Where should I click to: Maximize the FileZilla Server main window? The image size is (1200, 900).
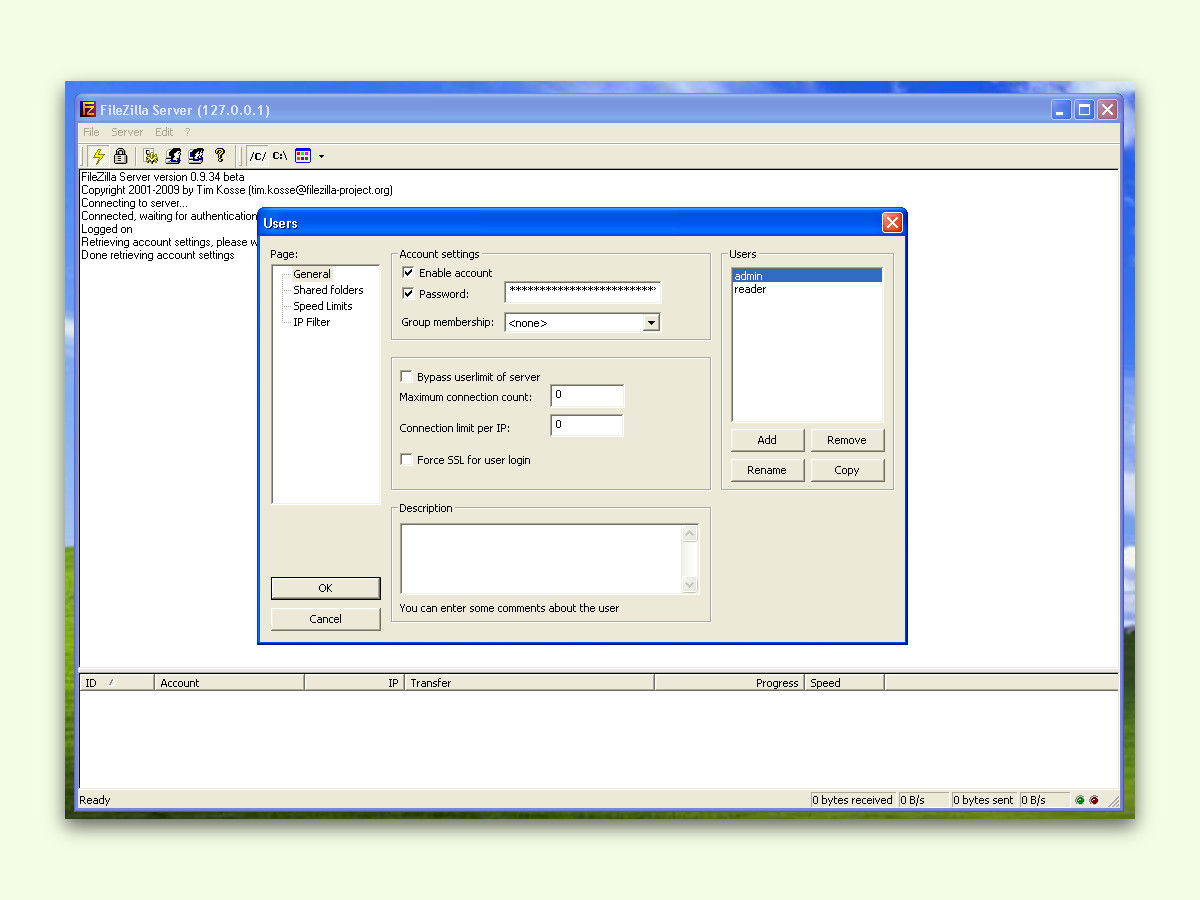[1085, 110]
